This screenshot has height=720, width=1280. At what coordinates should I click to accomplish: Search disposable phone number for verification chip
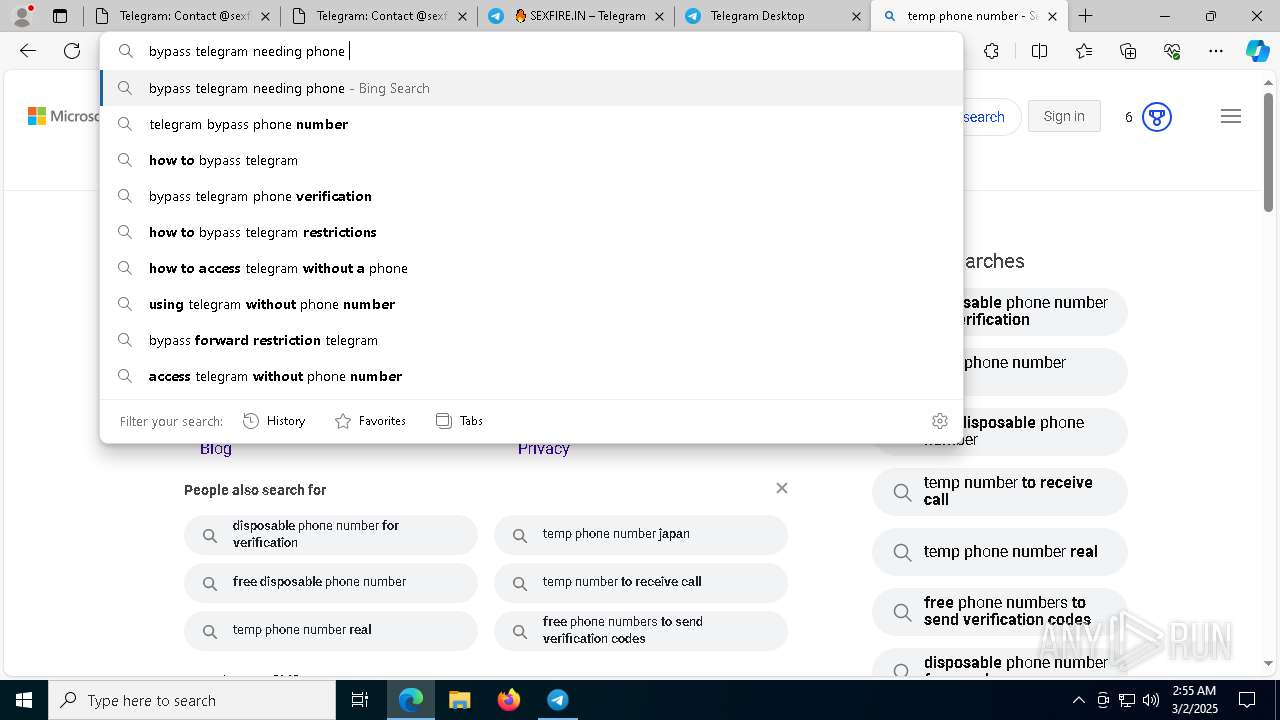point(331,534)
